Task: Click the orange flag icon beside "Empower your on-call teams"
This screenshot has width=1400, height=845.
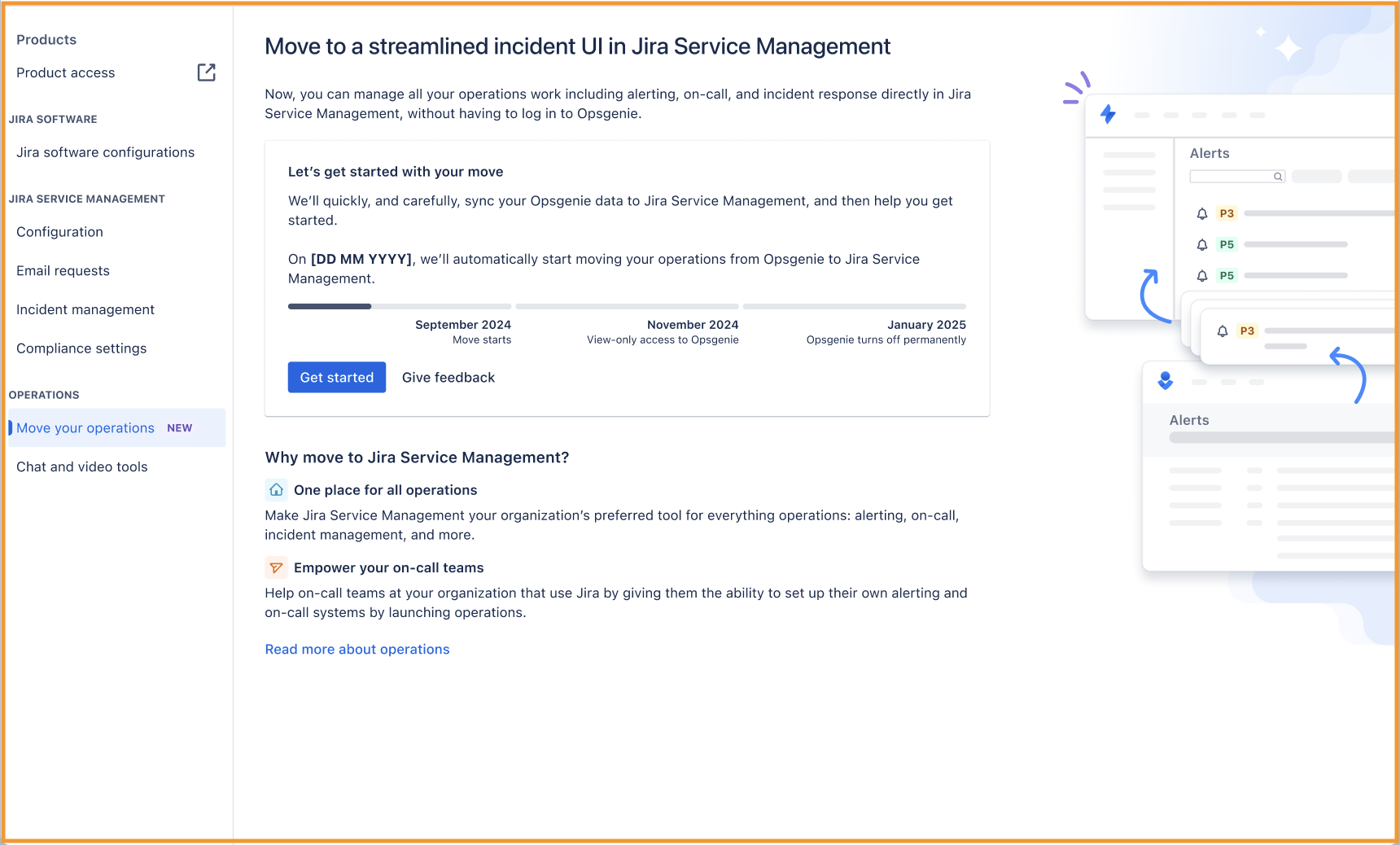Action: pos(276,567)
